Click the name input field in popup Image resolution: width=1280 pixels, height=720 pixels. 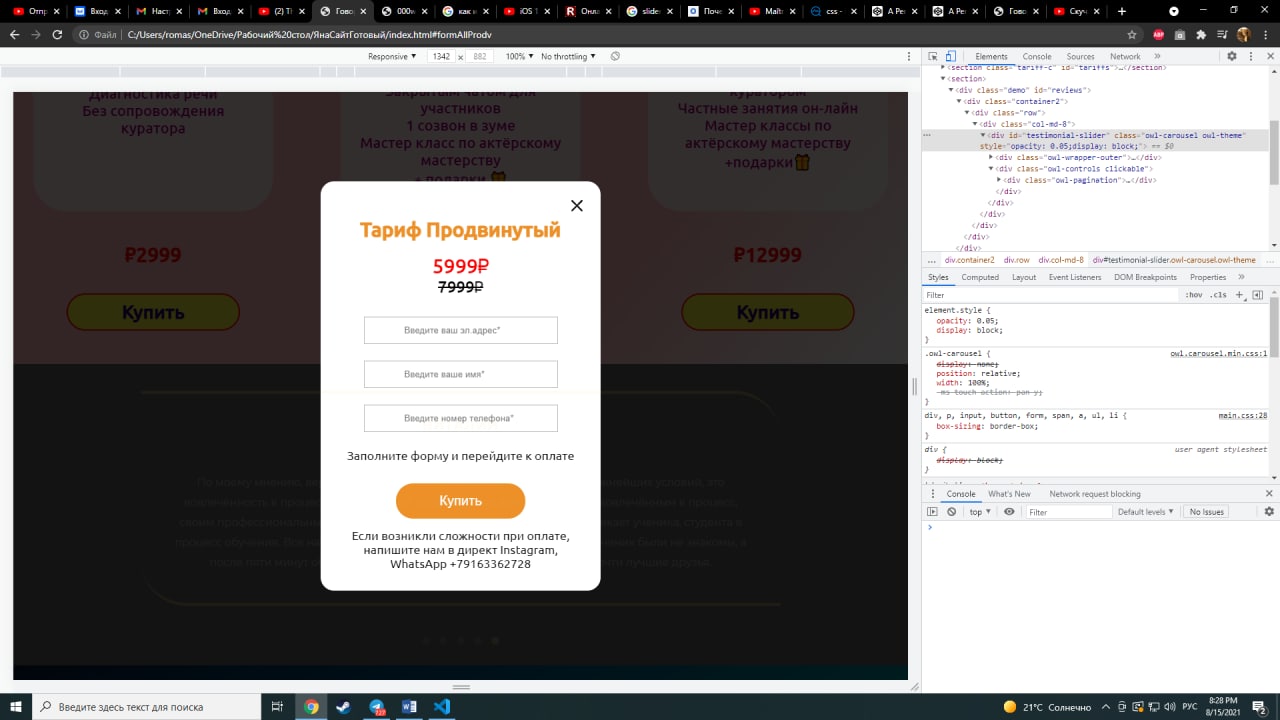(461, 374)
